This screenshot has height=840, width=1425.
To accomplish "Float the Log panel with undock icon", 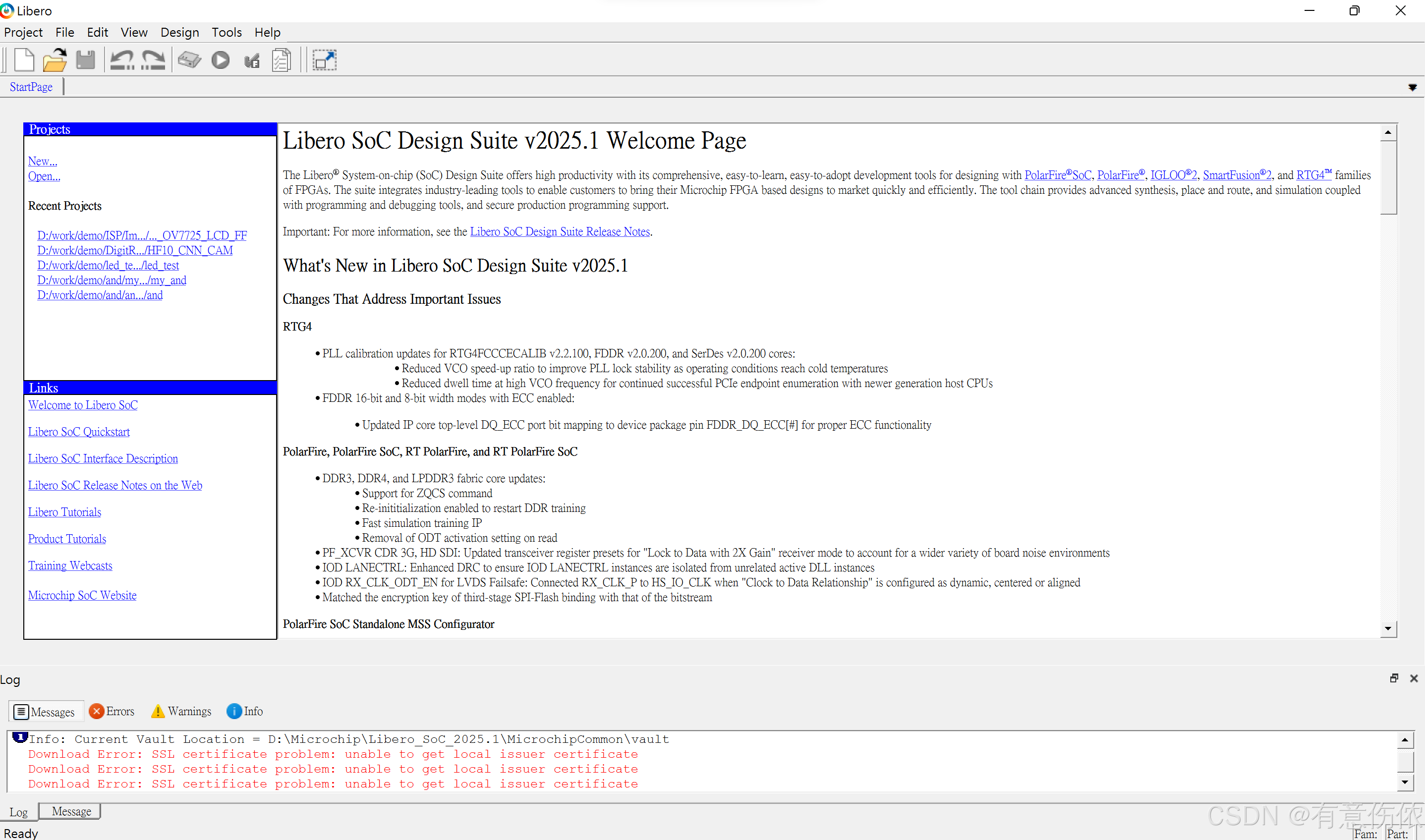I will coord(1394,678).
